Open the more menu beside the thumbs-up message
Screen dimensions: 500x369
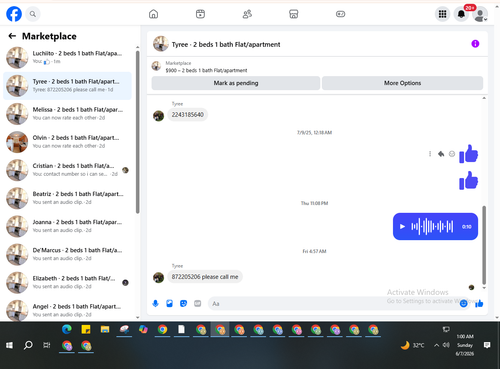tap(430, 154)
